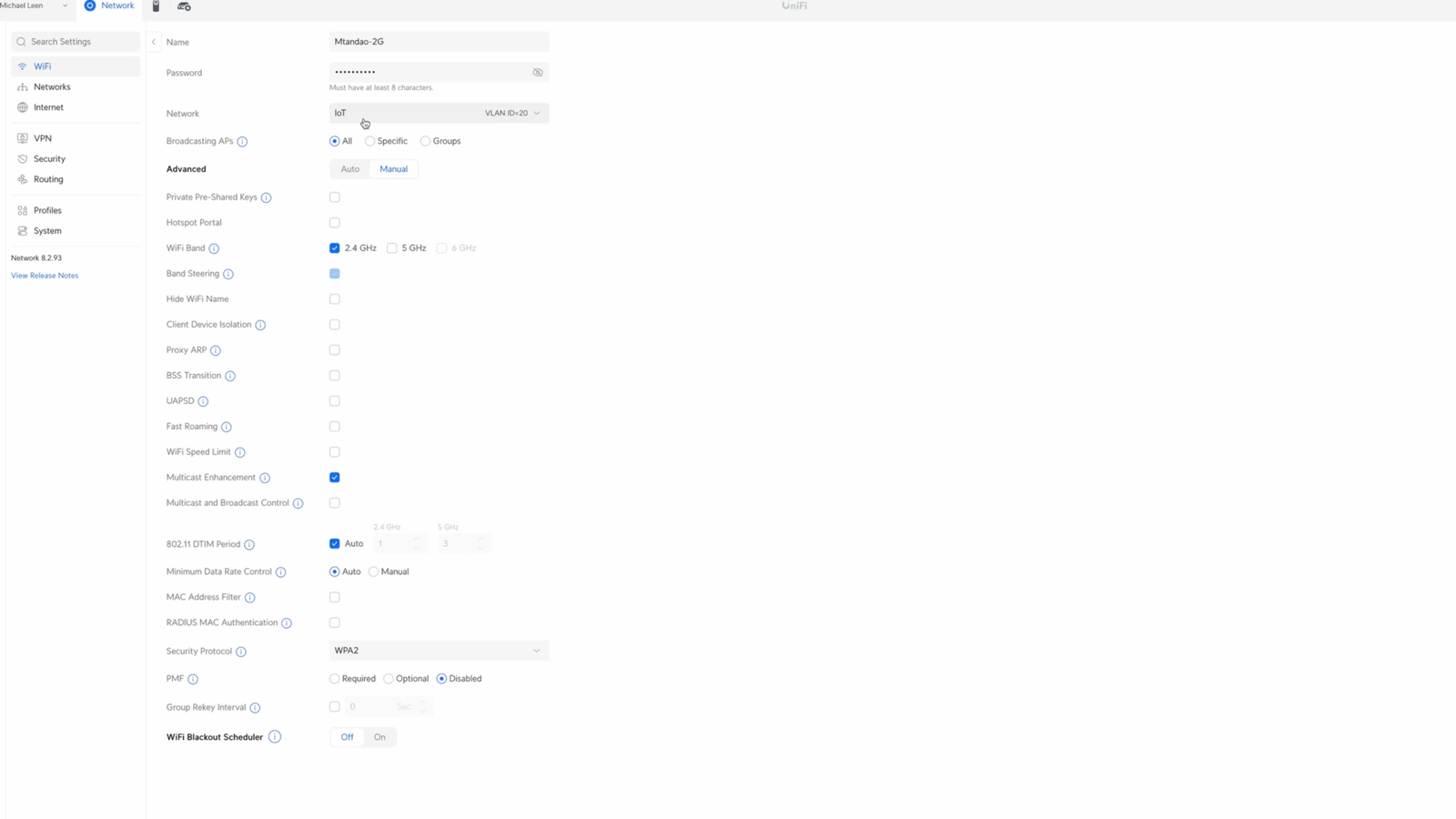Enable the 5 GHz WiFi band
Screen dimensions: 1456x819
pos(391,248)
